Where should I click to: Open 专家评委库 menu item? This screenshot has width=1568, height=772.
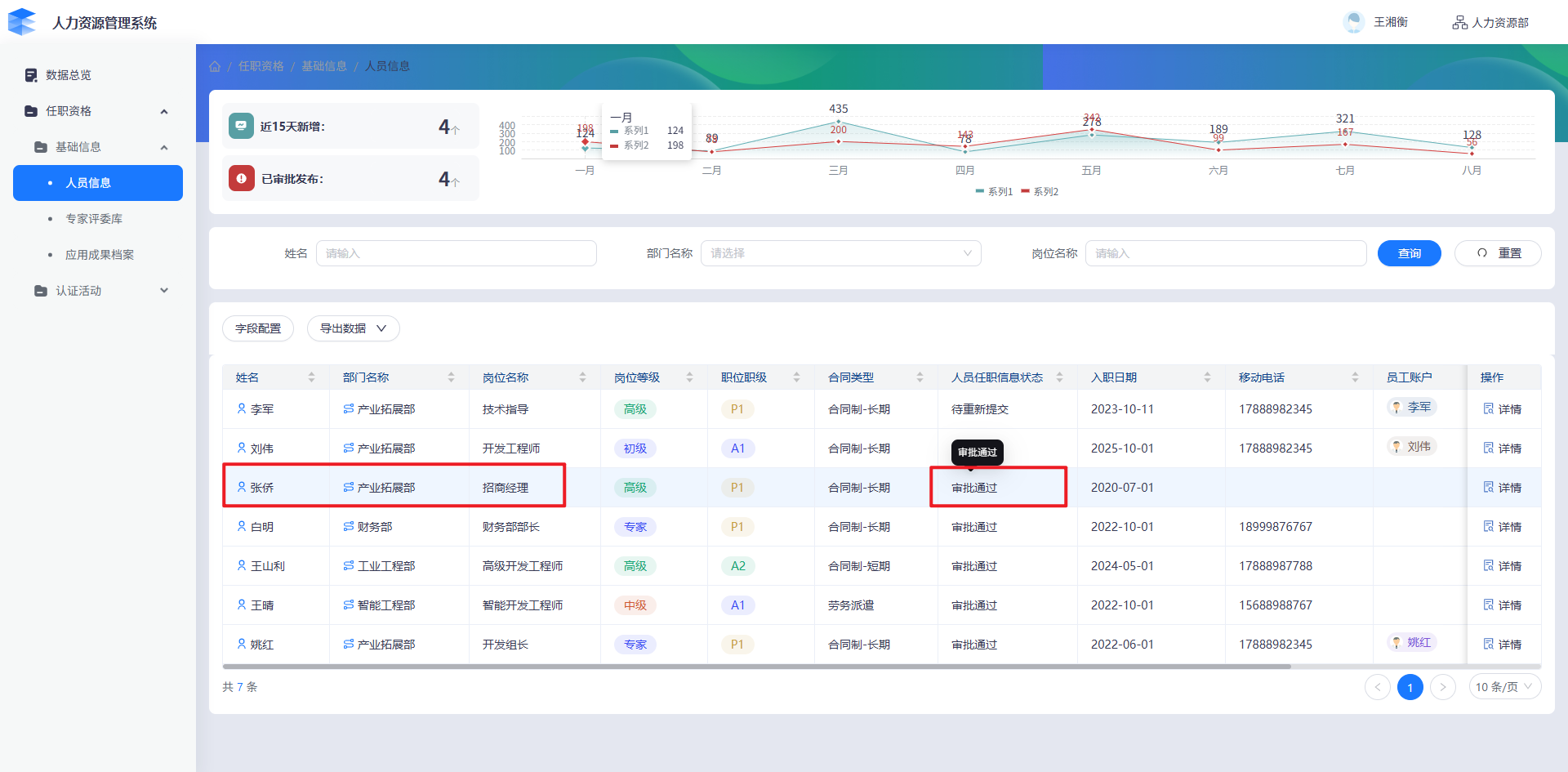[x=94, y=219]
